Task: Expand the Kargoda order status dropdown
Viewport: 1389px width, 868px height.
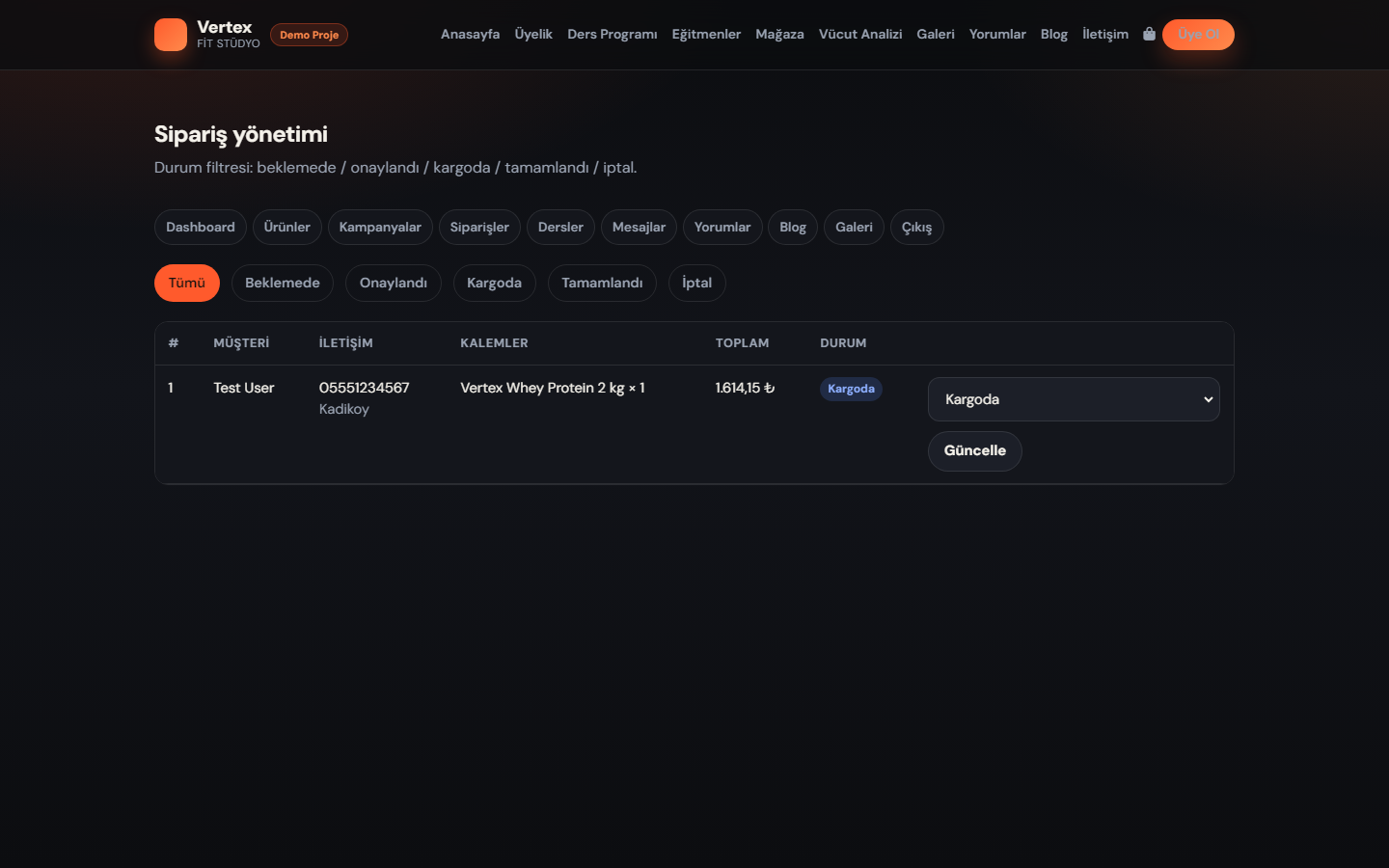Action: [1074, 399]
